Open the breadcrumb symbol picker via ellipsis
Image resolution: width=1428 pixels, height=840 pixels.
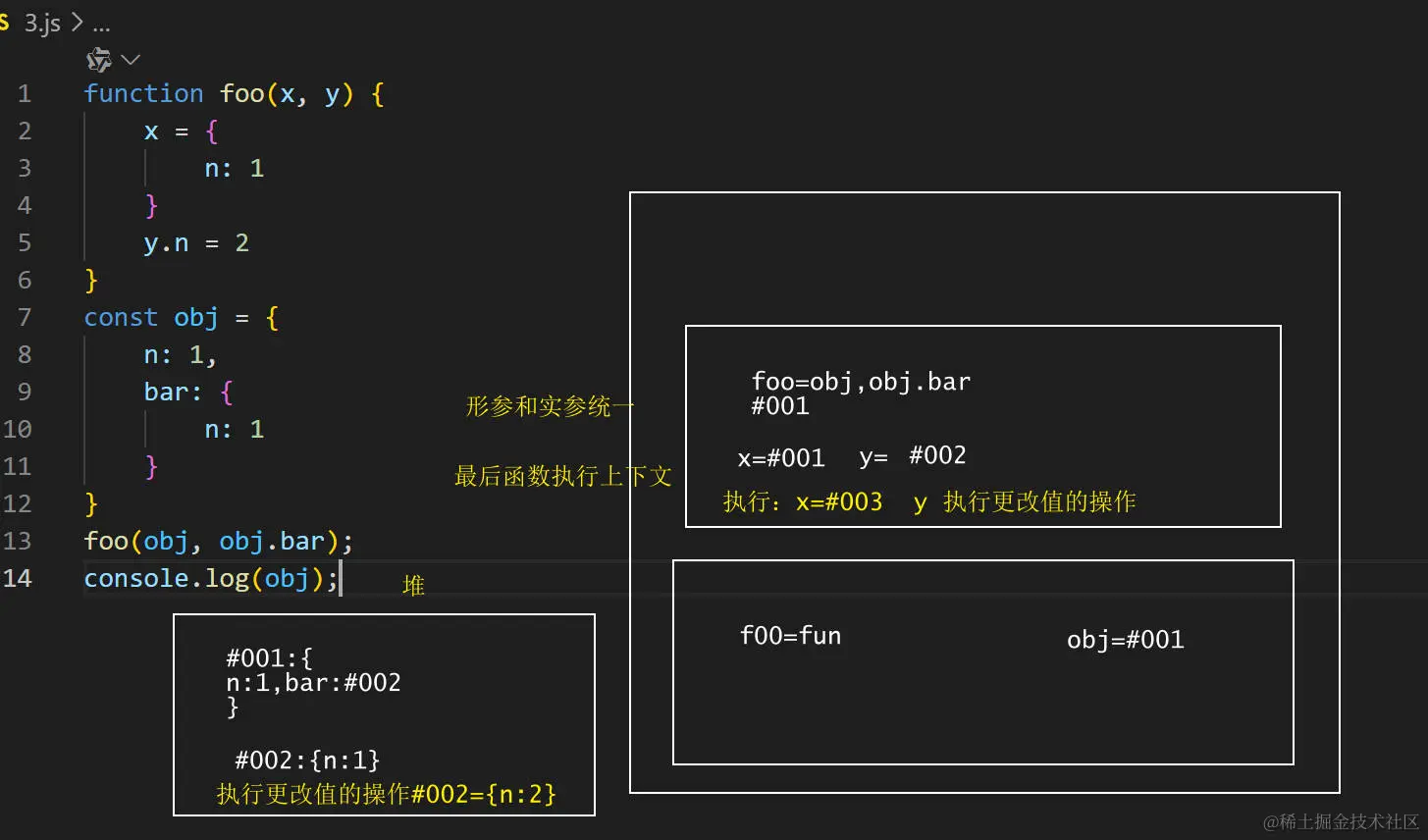pos(101,24)
